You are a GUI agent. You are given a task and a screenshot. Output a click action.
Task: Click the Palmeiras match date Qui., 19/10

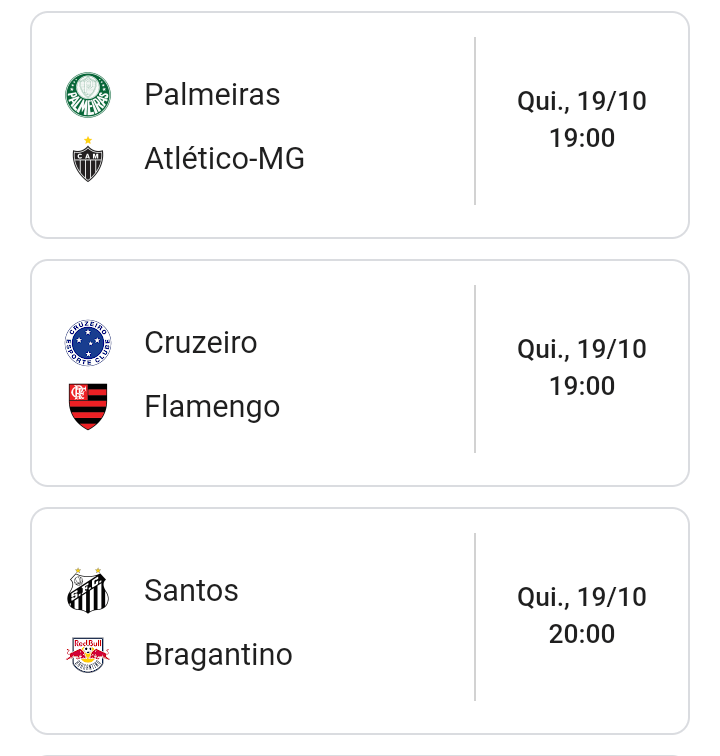click(x=582, y=101)
